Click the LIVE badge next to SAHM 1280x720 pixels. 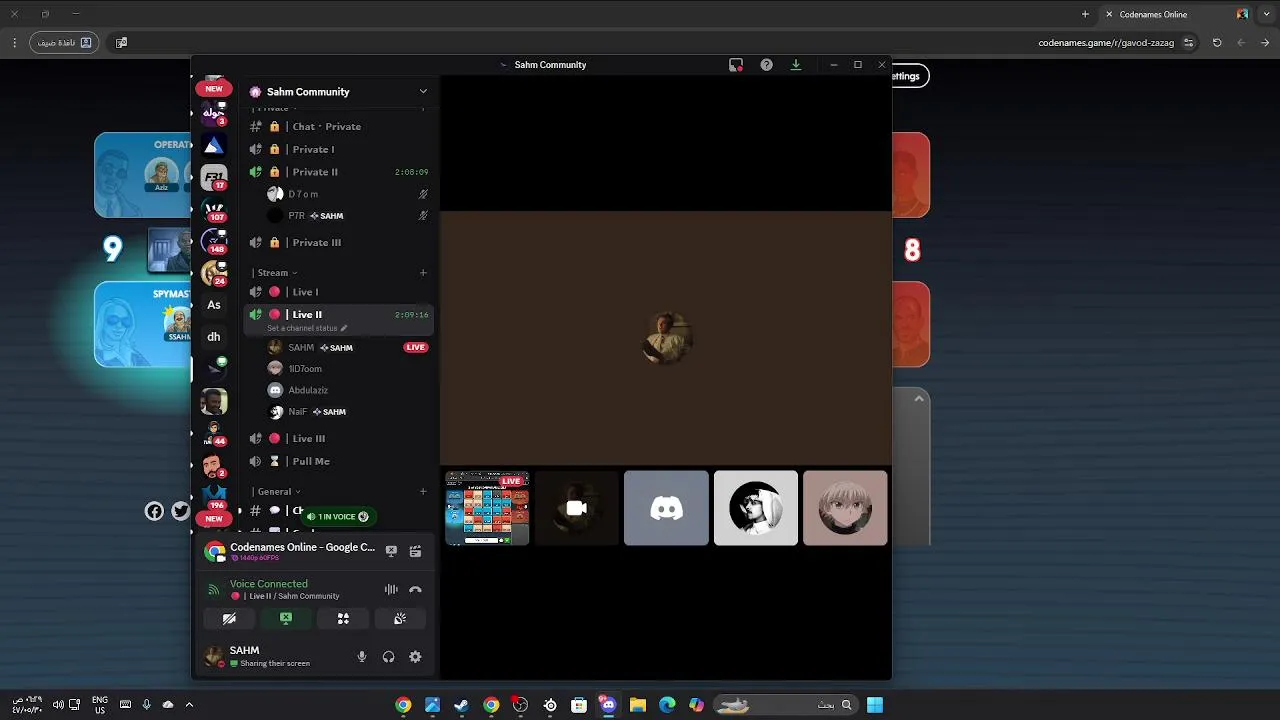416,348
